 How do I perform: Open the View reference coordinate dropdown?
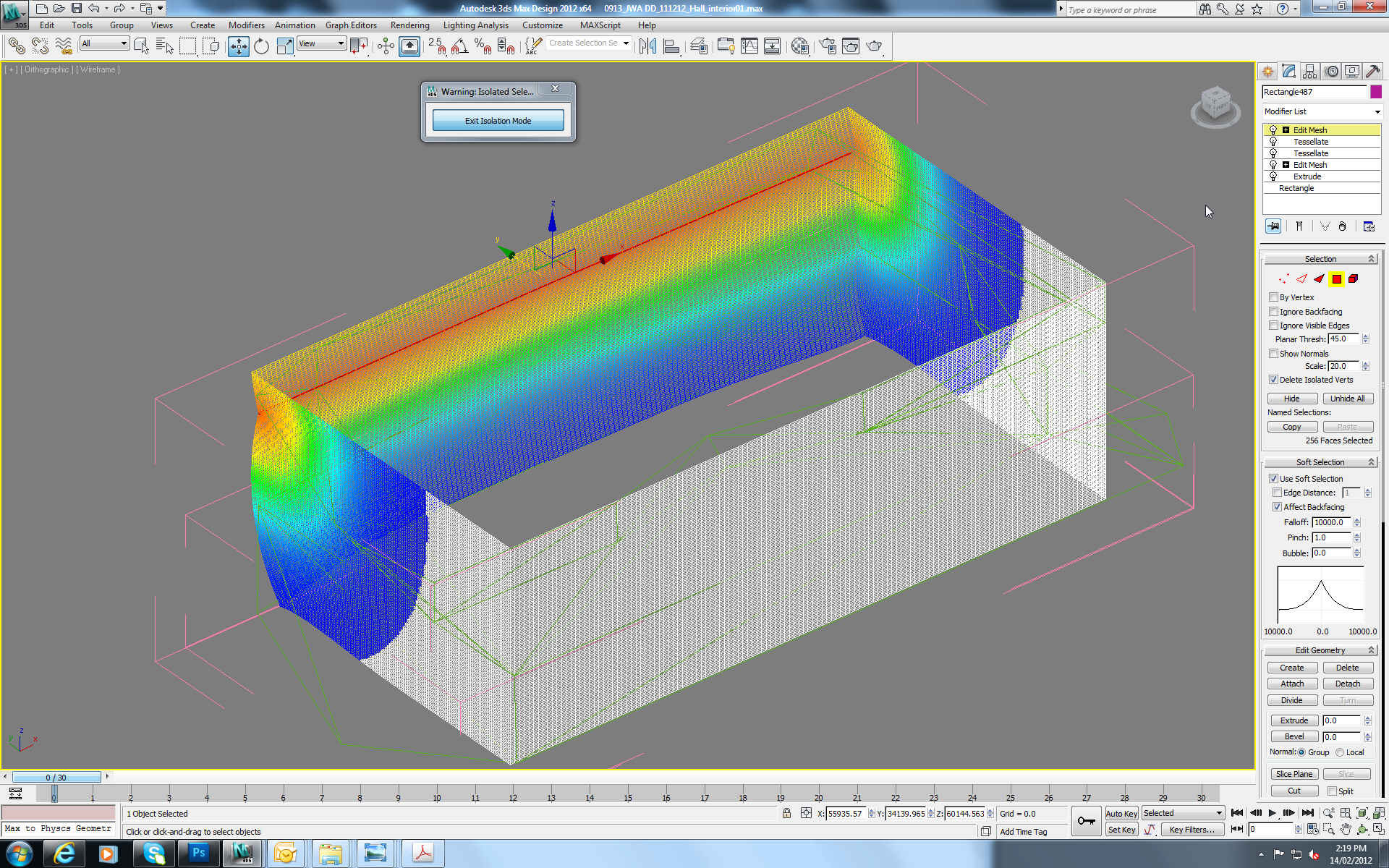(321, 44)
